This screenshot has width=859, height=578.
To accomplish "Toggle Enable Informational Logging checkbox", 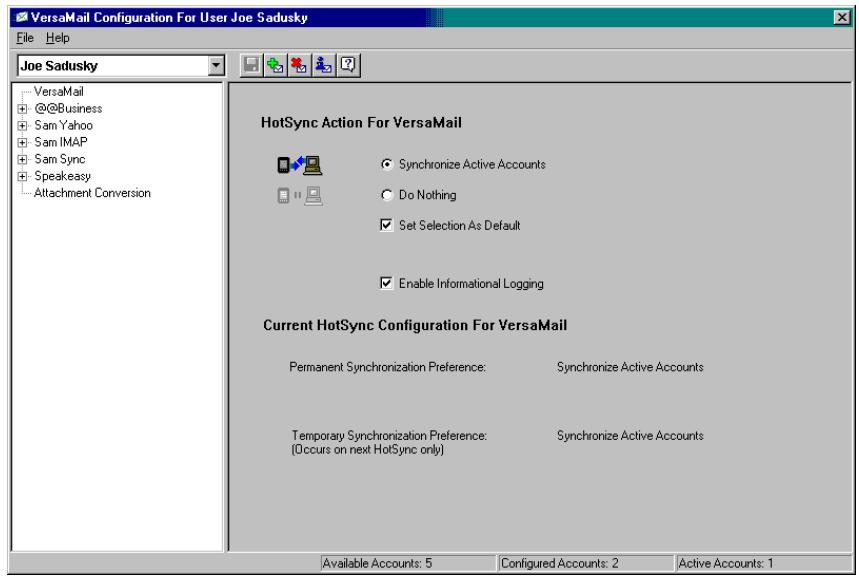I will (386, 283).
